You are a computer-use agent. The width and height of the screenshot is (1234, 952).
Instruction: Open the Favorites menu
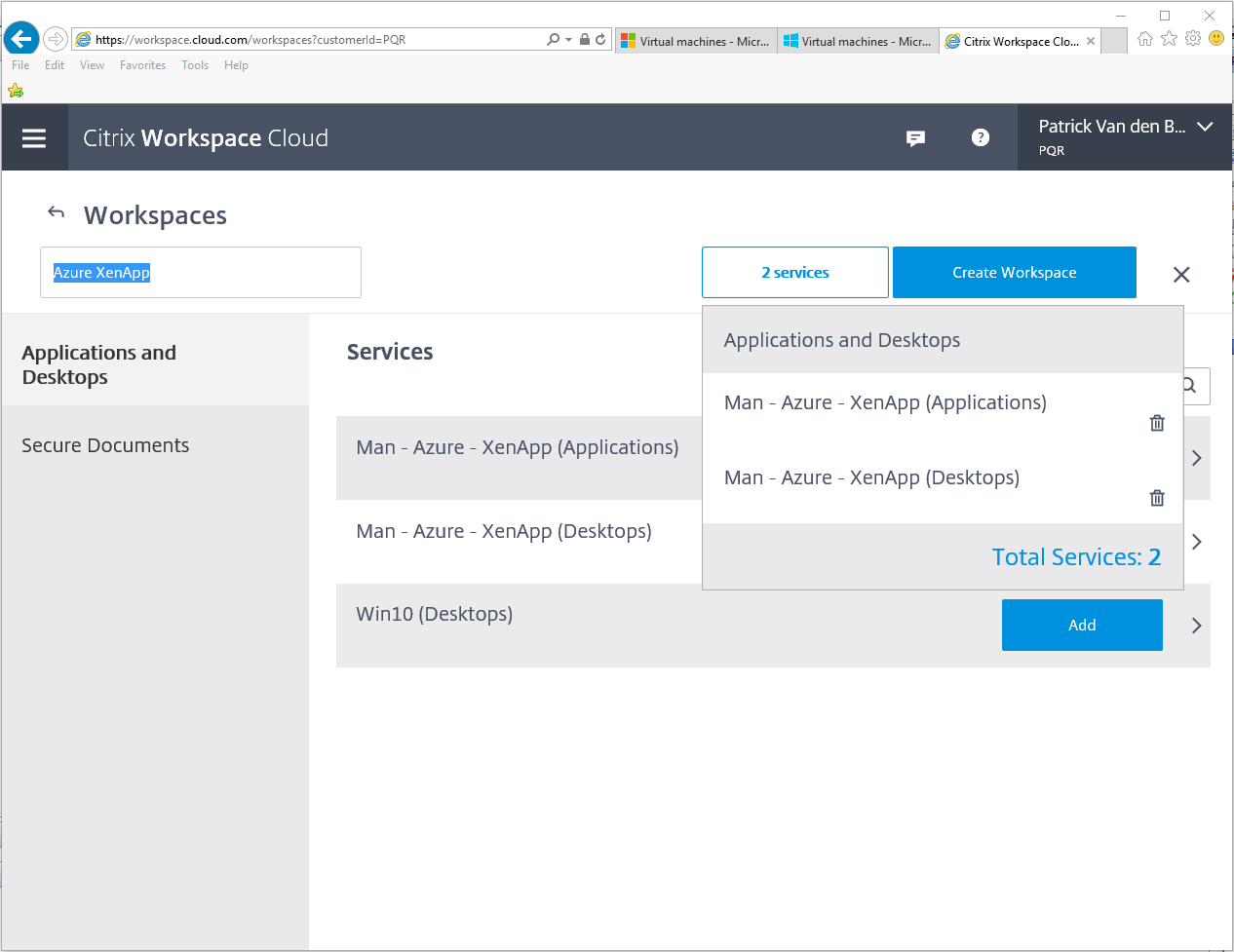pos(142,65)
